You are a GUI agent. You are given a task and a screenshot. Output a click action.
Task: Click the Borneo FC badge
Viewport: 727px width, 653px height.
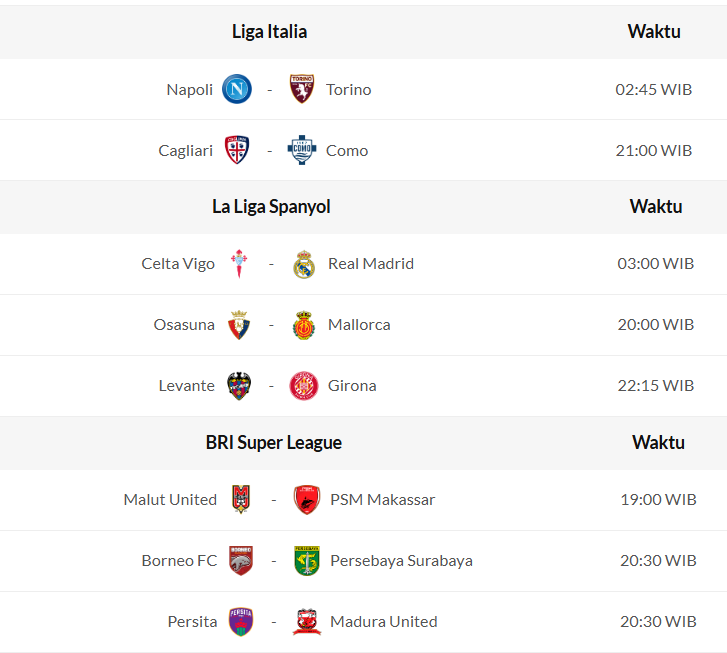(x=241, y=560)
